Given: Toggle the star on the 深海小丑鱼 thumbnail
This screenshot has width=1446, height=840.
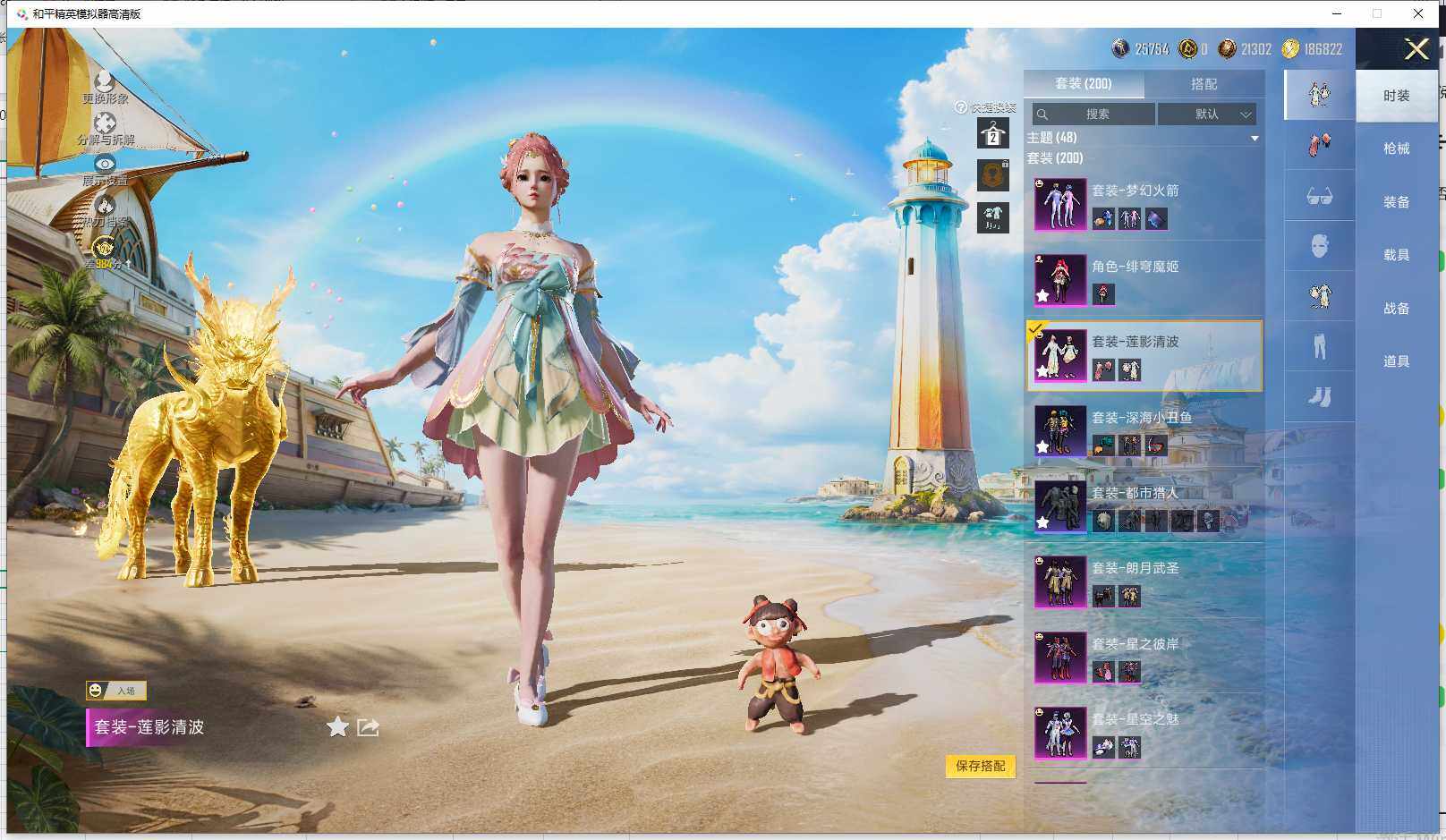Looking at the screenshot, I should (x=1042, y=446).
